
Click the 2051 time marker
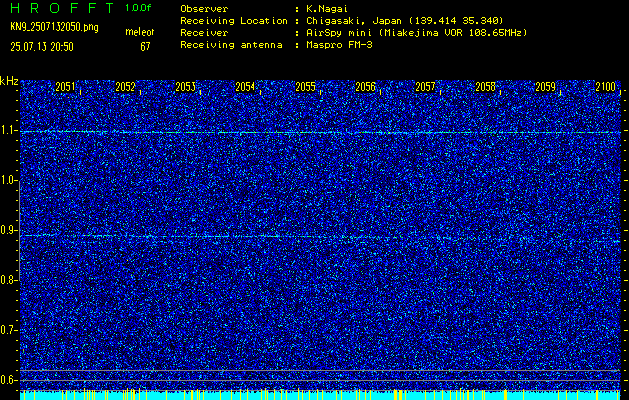coord(65,87)
